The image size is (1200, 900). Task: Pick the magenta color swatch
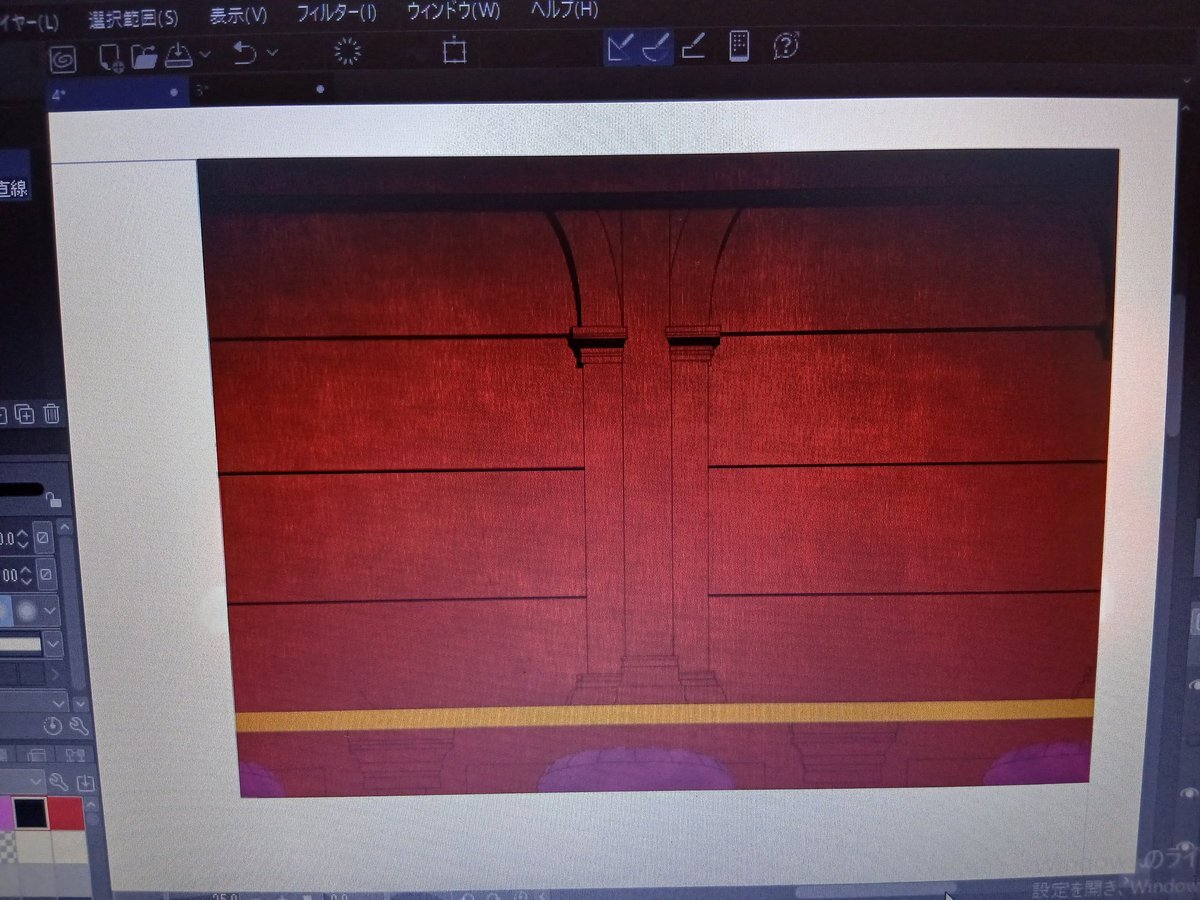[4, 812]
